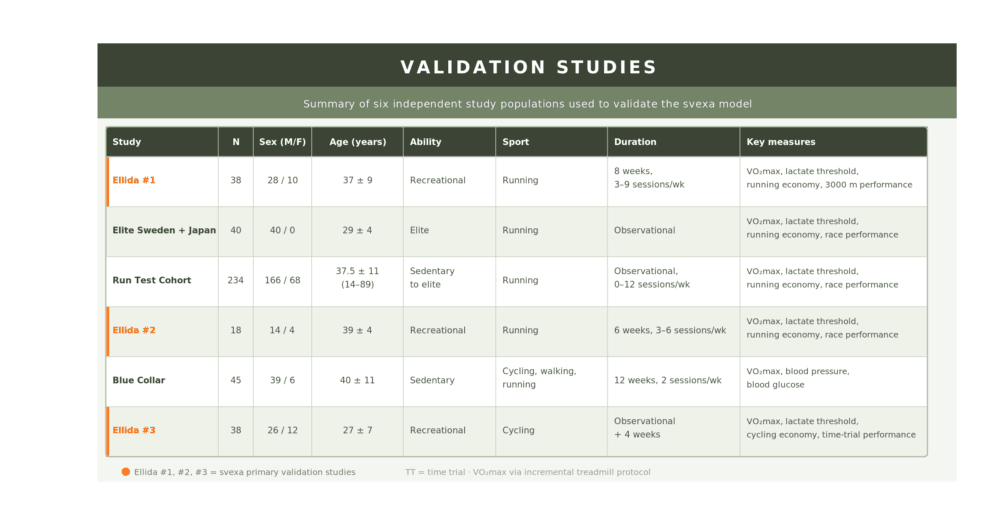Click key measures mentioning cycling economy

pyautogui.click(x=831, y=427)
